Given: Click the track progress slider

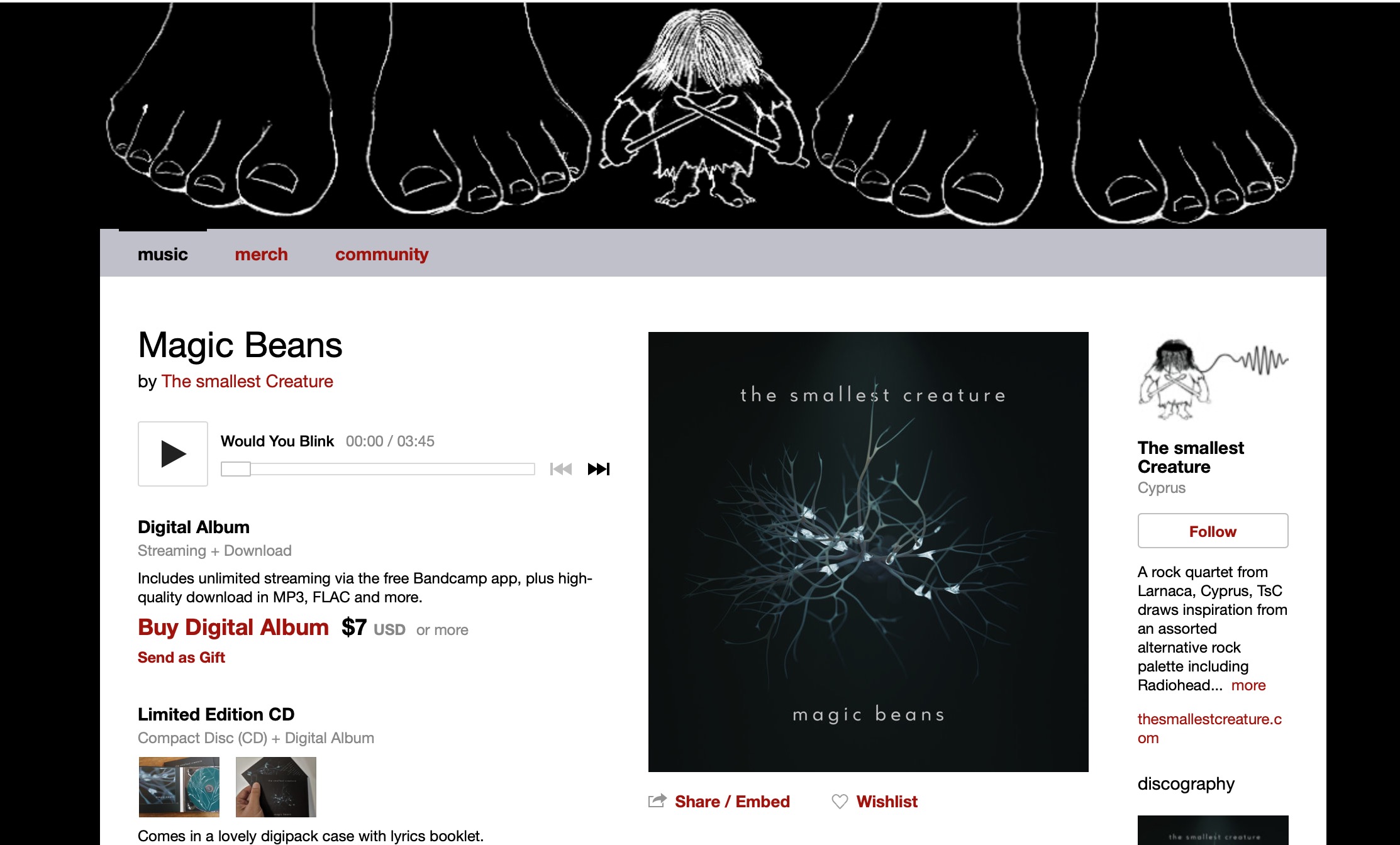Looking at the screenshot, I should tap(377, 469).
